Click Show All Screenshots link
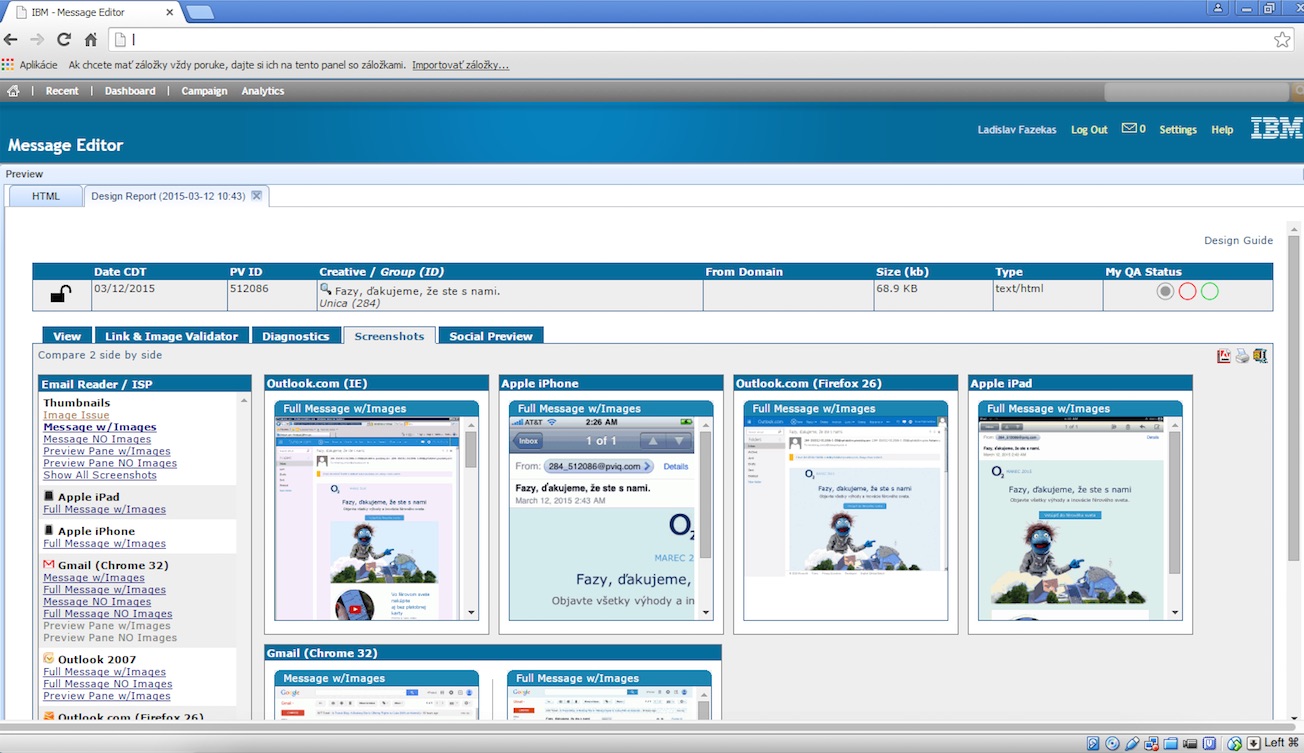Image resolution: width=1304 pixels, height=753 pixels. (x=100, y=475)
